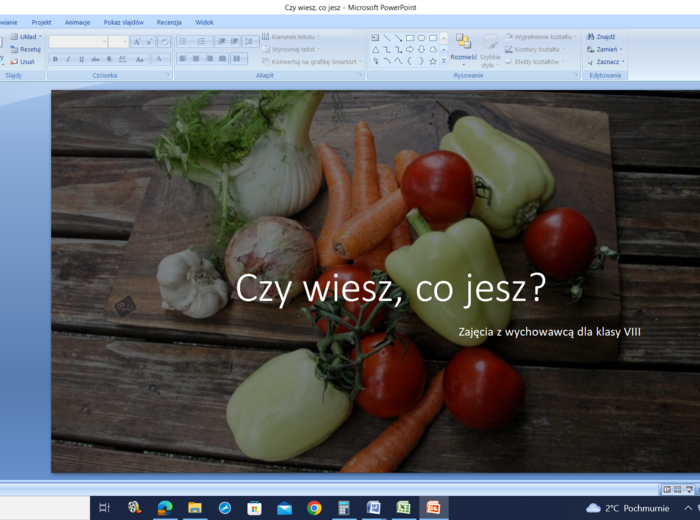700x520 pixels.
Task: Decrease font size with smaller A
Action: click(x=150, y=42)
